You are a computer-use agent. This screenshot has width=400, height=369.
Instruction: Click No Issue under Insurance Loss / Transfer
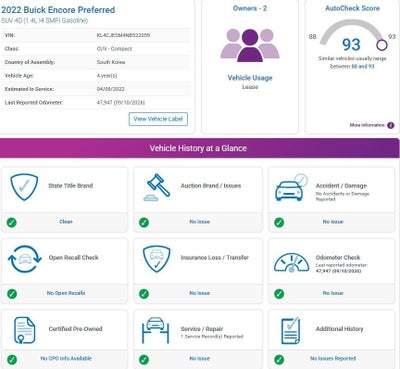pyautogui.click(x=200, y=293)
